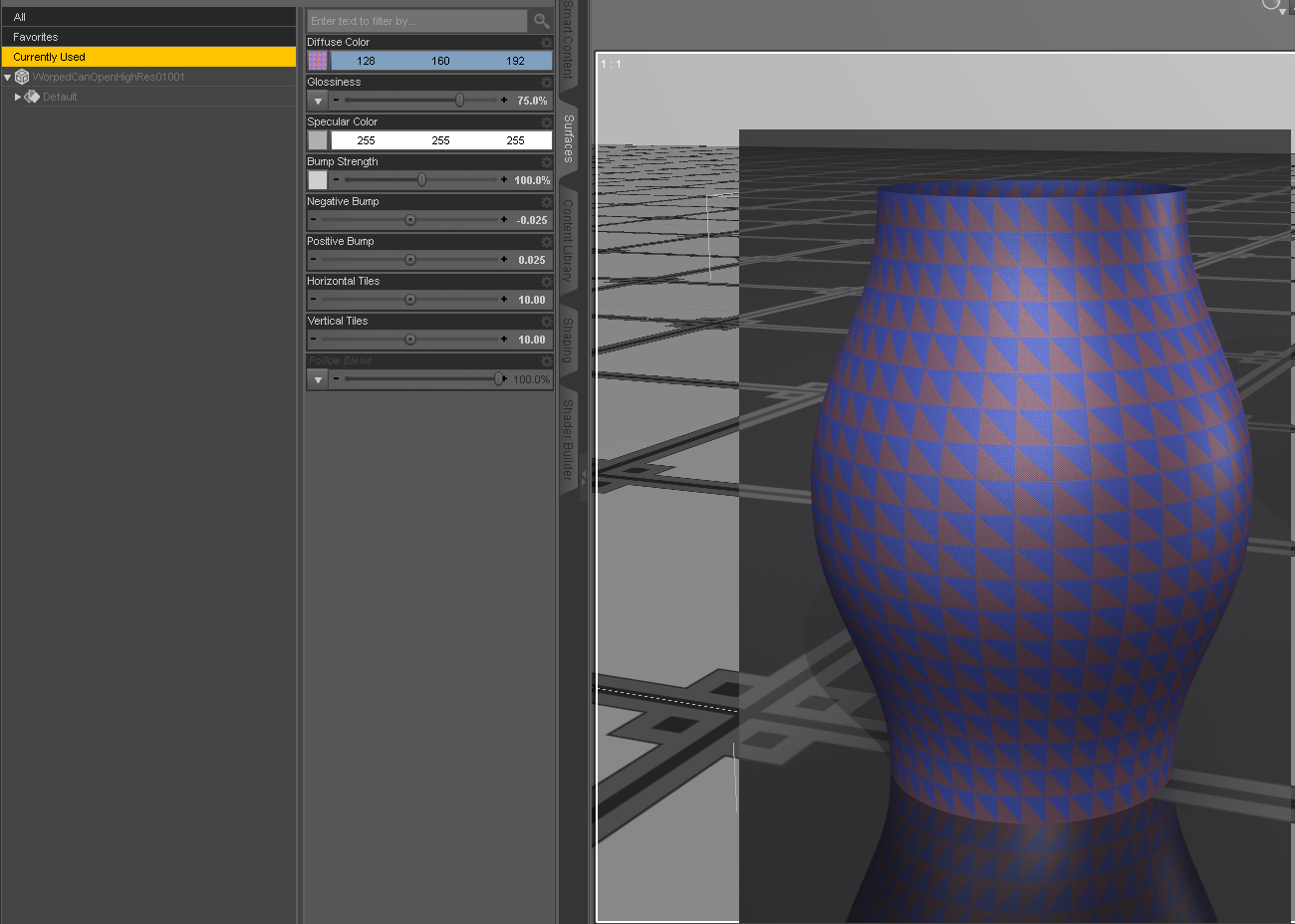The image size is (1295, 924).
Task: Select the All filter category
Action: (x=149, y=17)
